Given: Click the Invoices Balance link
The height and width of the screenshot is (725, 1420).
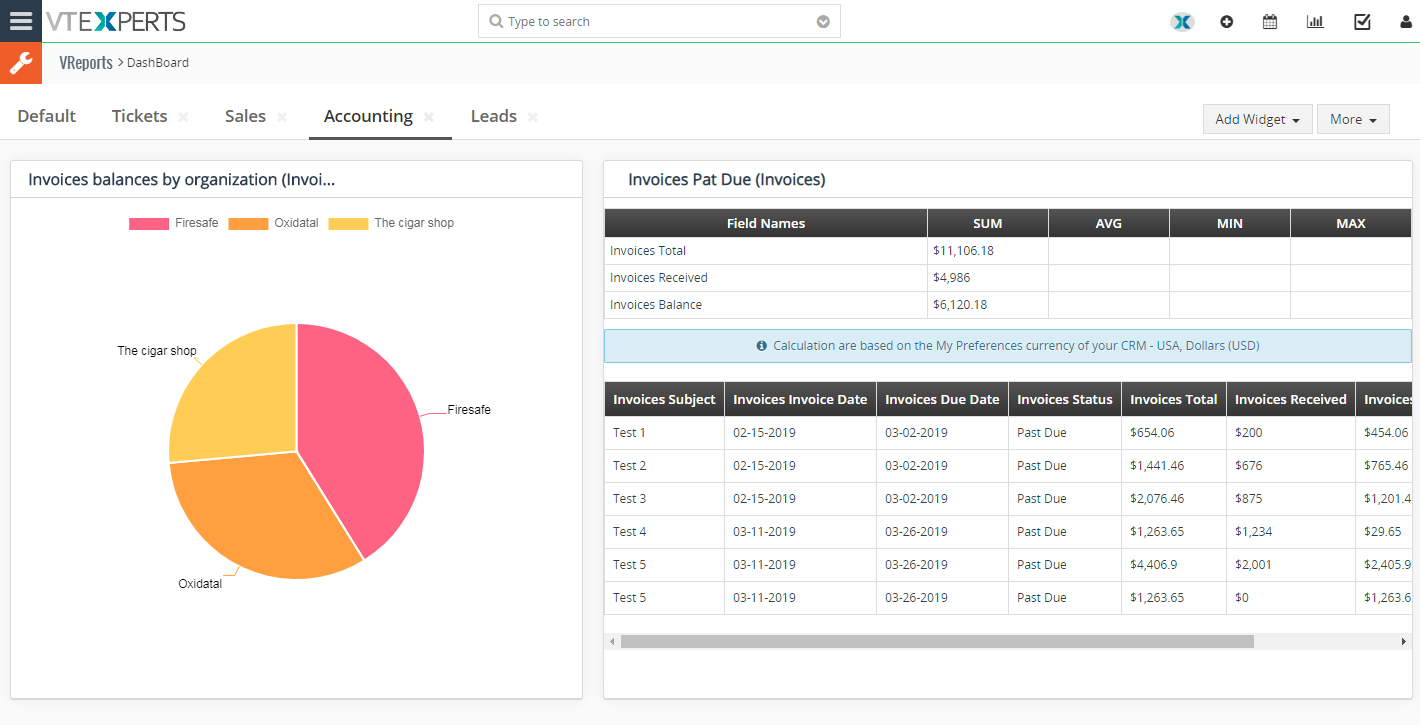Looking at the screenshot, I should pos(658,304).
